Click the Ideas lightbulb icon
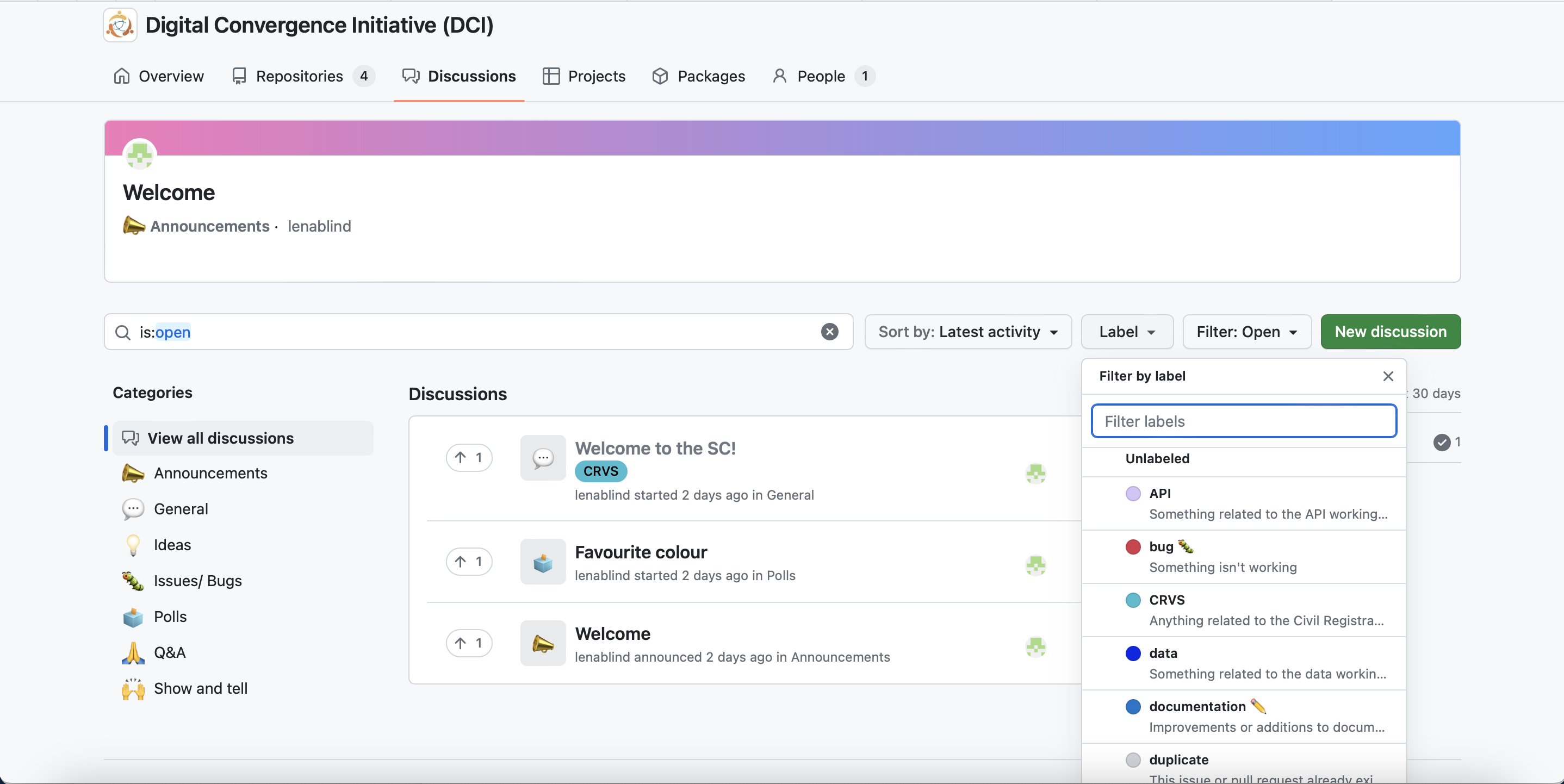The height and width of the screenshot is (784, 1564). tap(133, 545)
